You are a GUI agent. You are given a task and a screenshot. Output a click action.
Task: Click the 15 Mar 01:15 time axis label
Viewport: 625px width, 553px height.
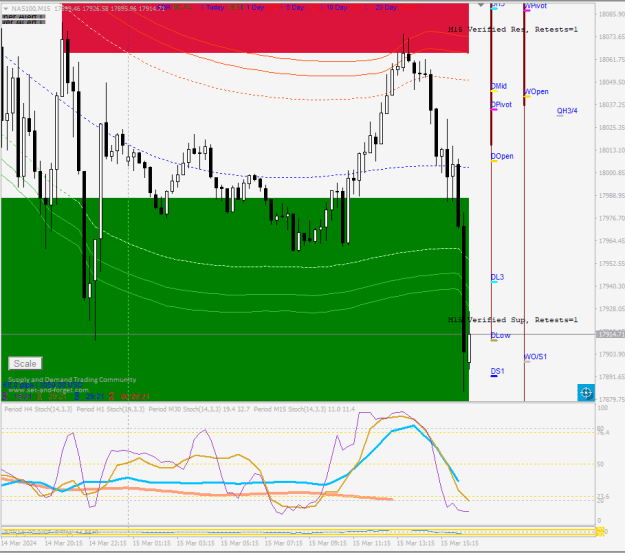tap(151, 543)
